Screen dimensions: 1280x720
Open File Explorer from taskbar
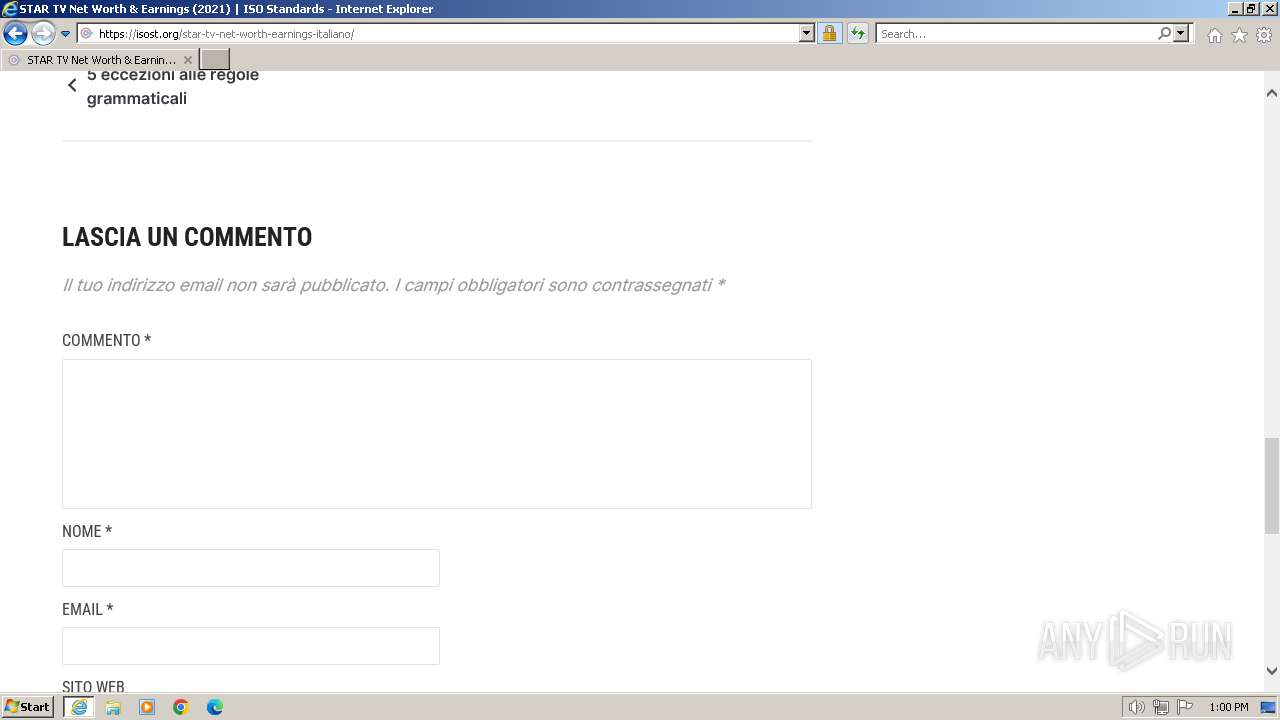pos(113,707)
